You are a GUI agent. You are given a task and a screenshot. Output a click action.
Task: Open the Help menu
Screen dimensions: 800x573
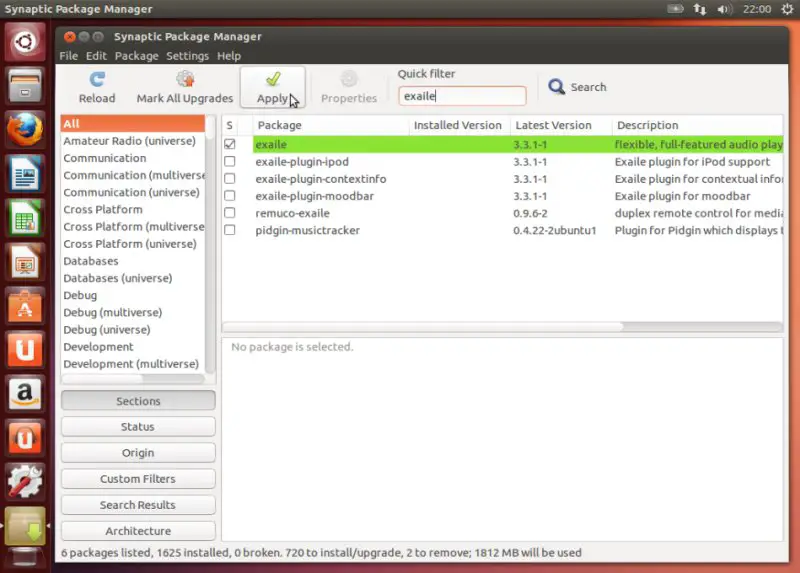click(229, 56)
